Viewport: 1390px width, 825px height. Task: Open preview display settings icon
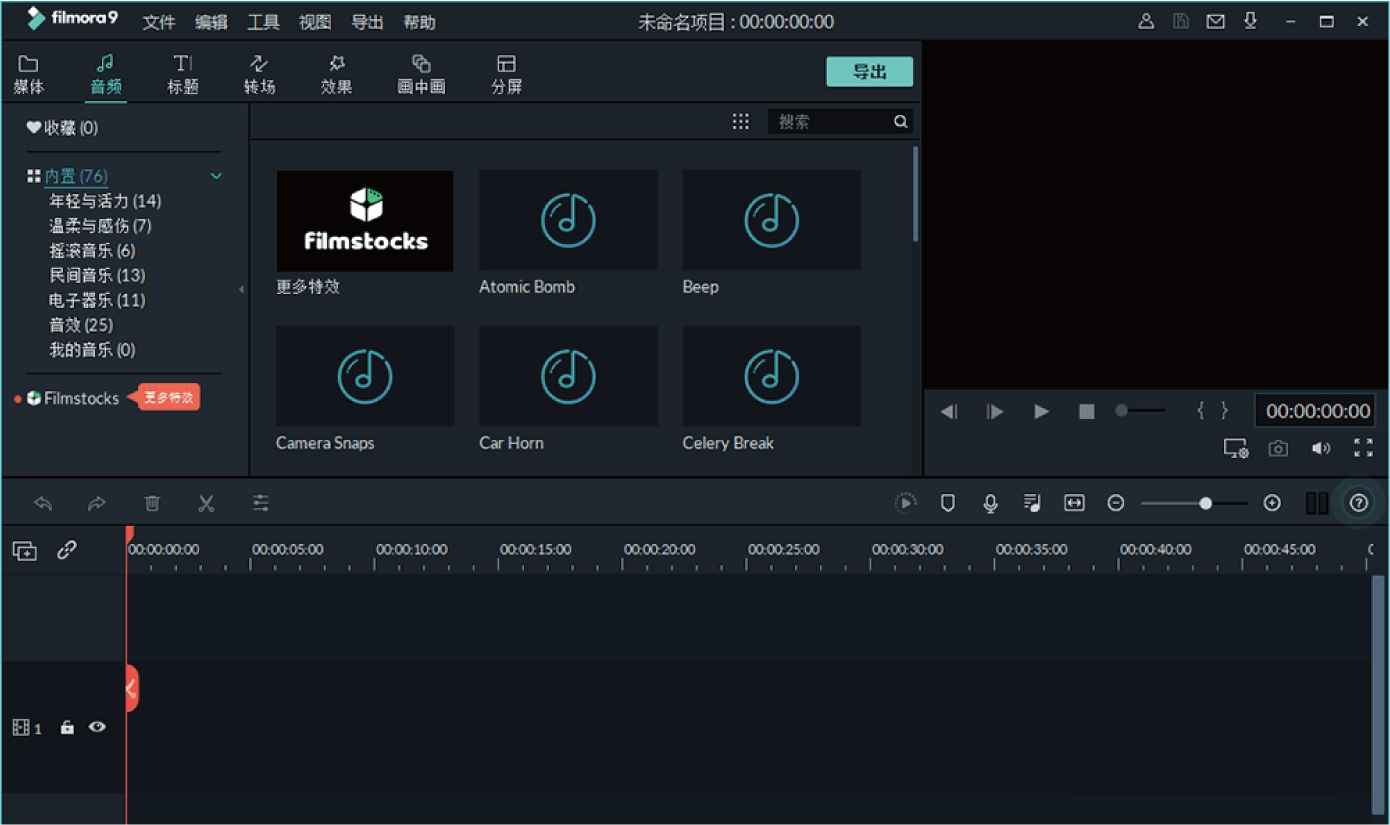pyautogui.click(x=1236, y=449)
